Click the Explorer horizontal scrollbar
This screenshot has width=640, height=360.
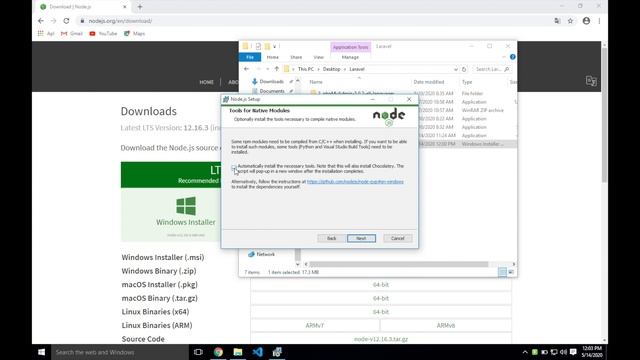[399, 264]
